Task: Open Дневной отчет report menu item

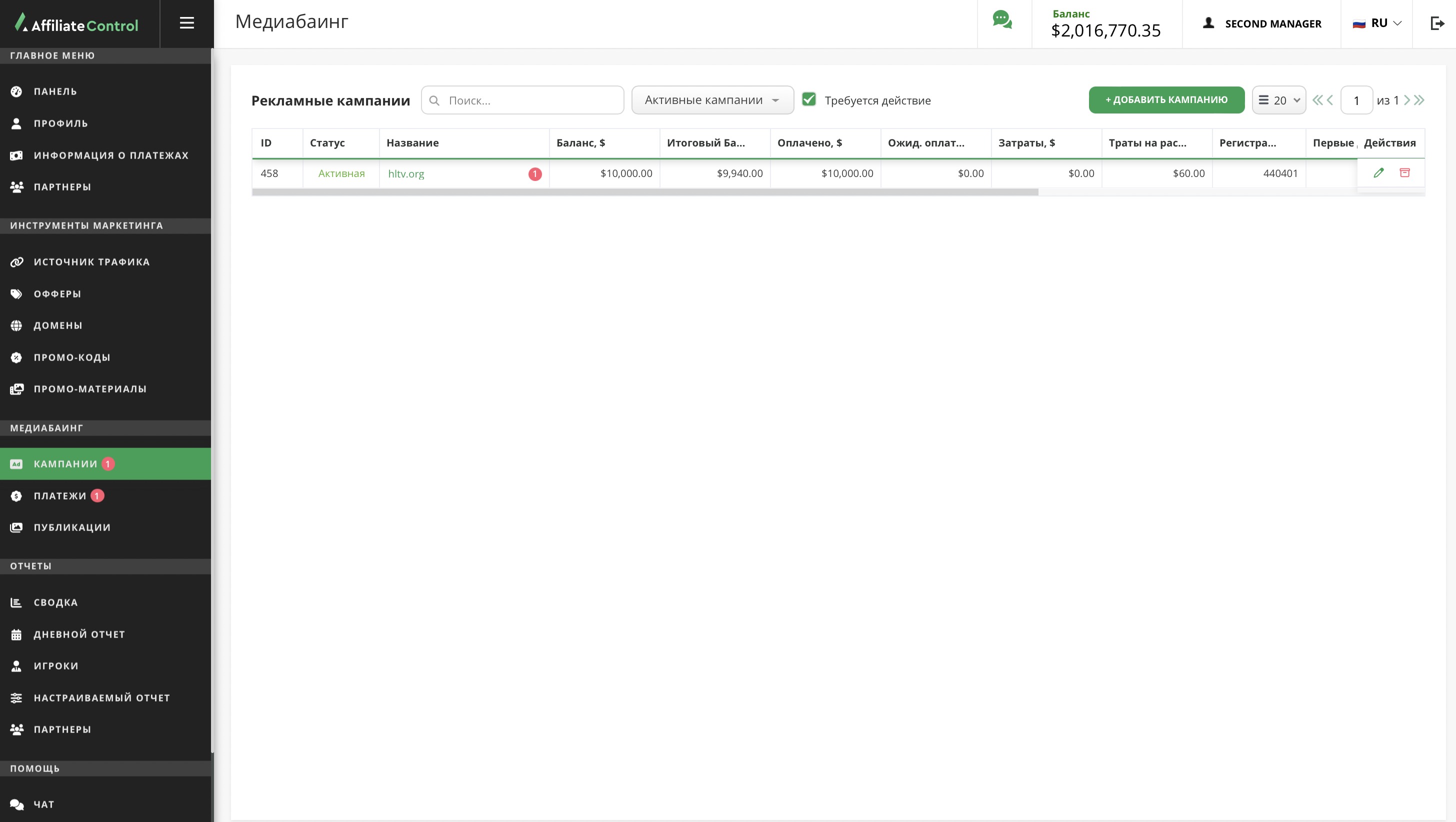Action: [79, 634]
